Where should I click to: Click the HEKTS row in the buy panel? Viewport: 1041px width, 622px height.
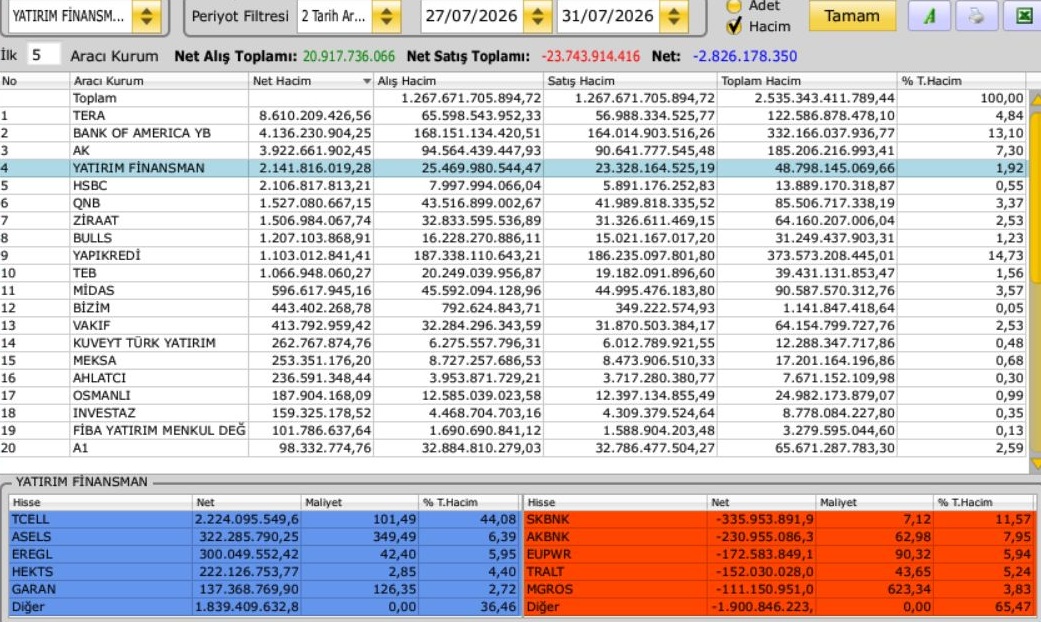[x=264, y=572]
